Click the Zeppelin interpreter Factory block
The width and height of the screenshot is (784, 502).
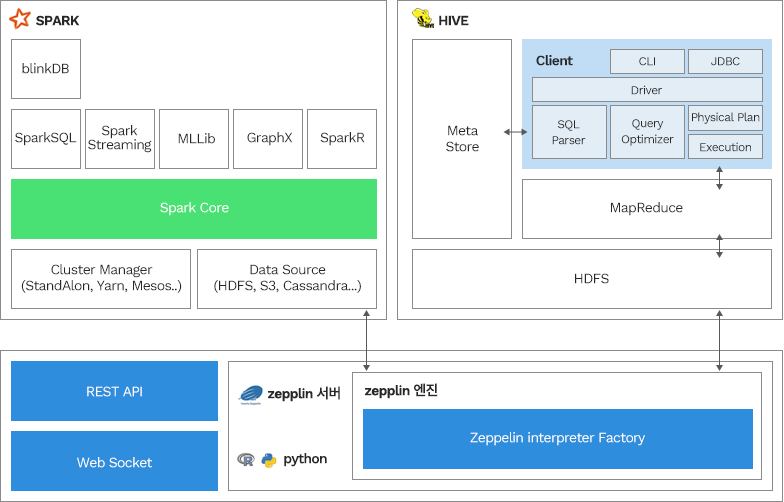point(558,439)
